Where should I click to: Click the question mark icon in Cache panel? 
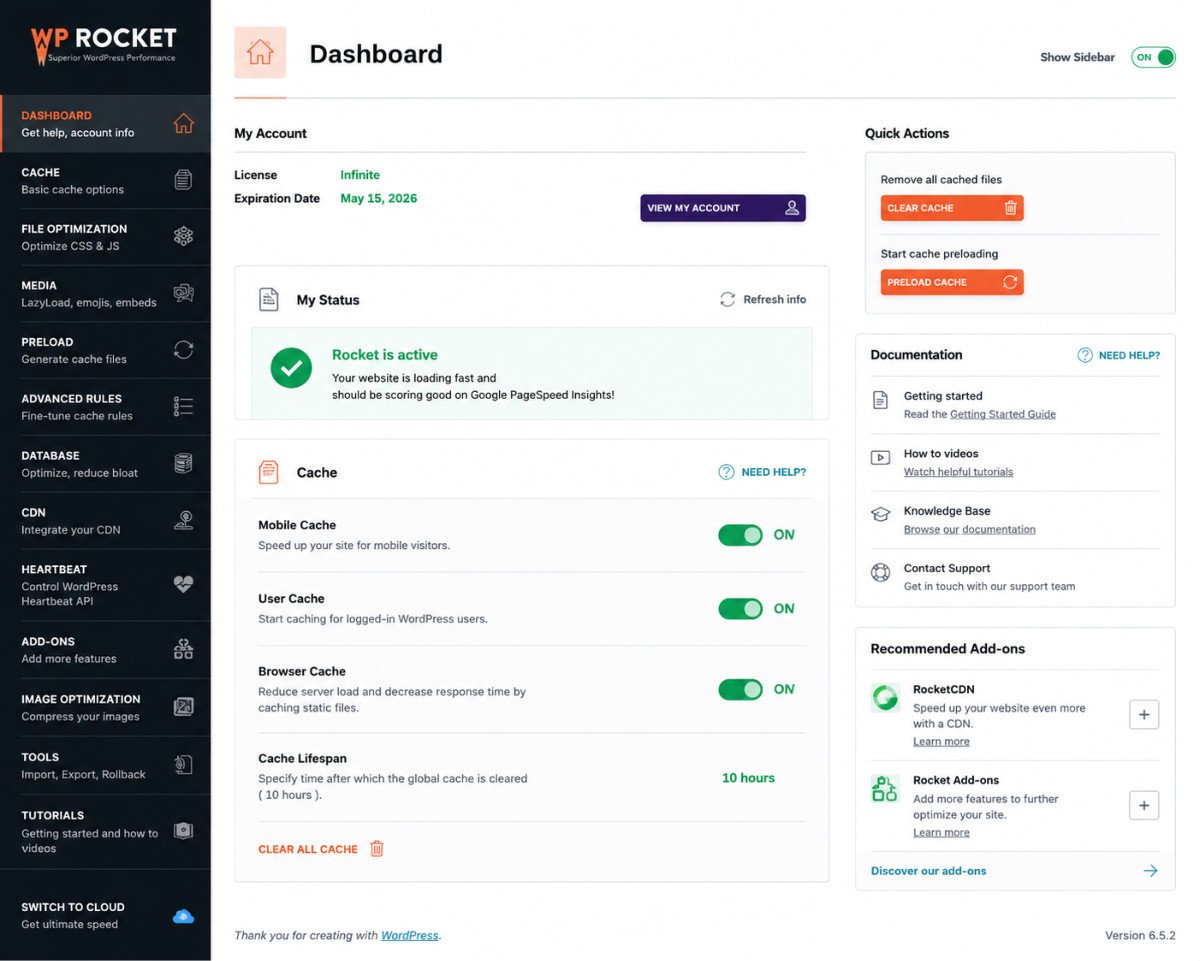[x=727, y=472]
